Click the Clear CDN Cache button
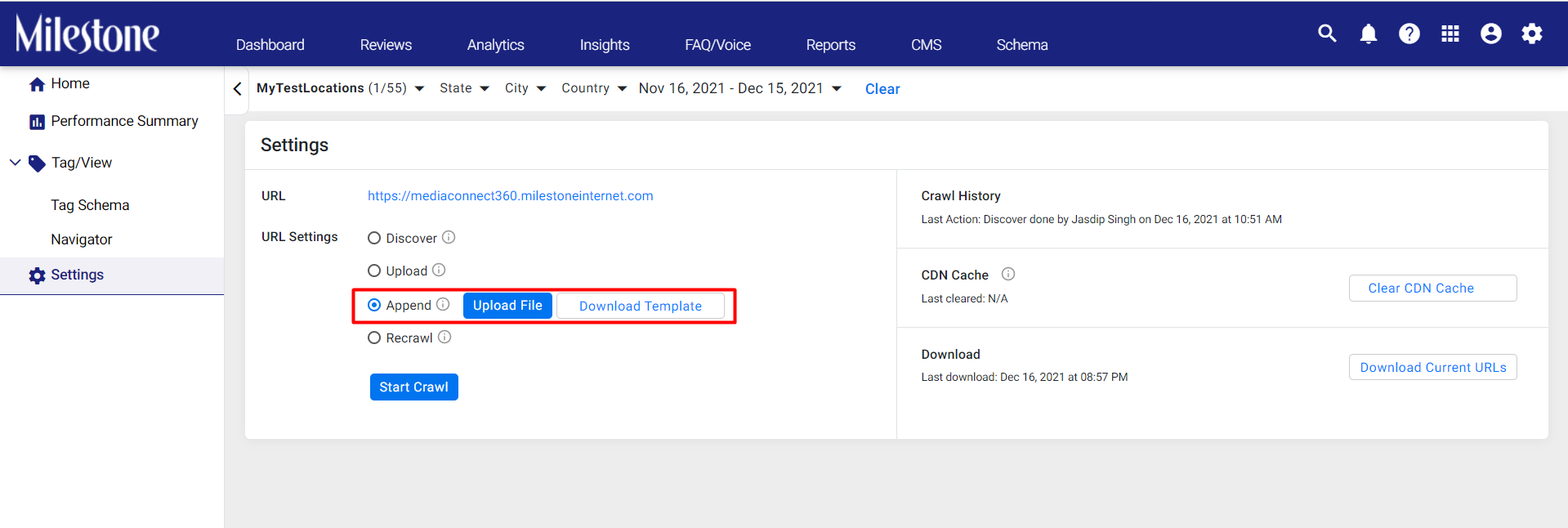The height and width of the screenshot is (528, 1568). (1433, 289)
